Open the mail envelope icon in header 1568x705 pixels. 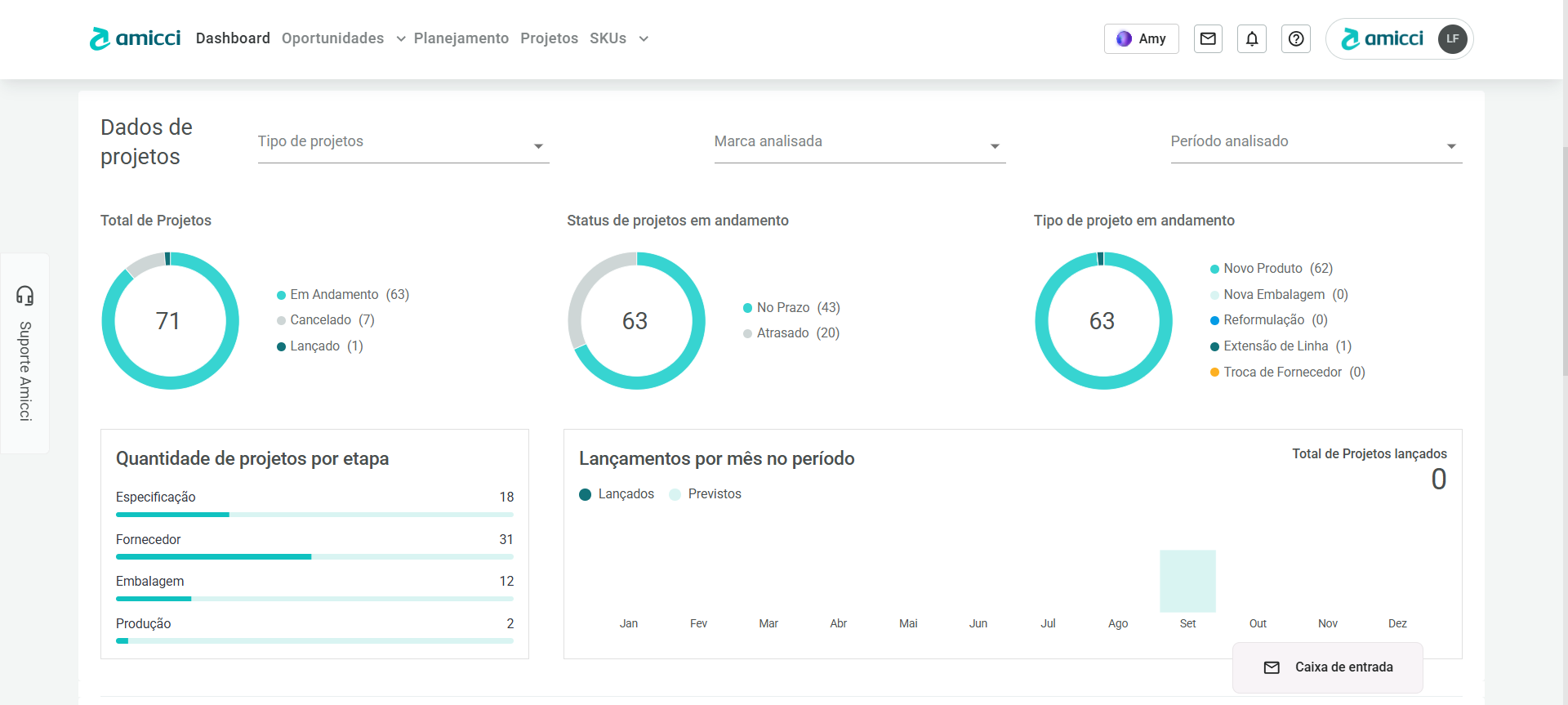(1208, 38)
